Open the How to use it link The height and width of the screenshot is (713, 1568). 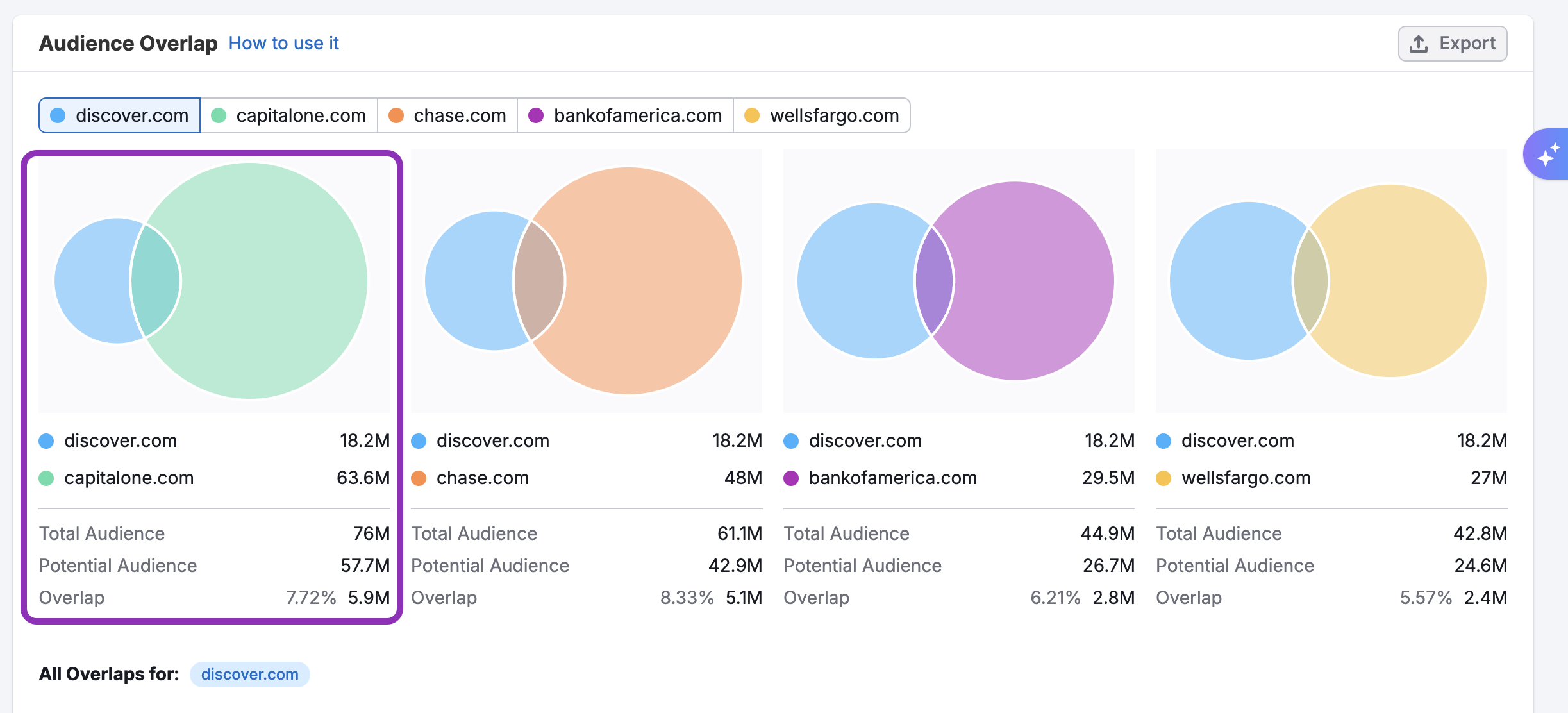283,43
